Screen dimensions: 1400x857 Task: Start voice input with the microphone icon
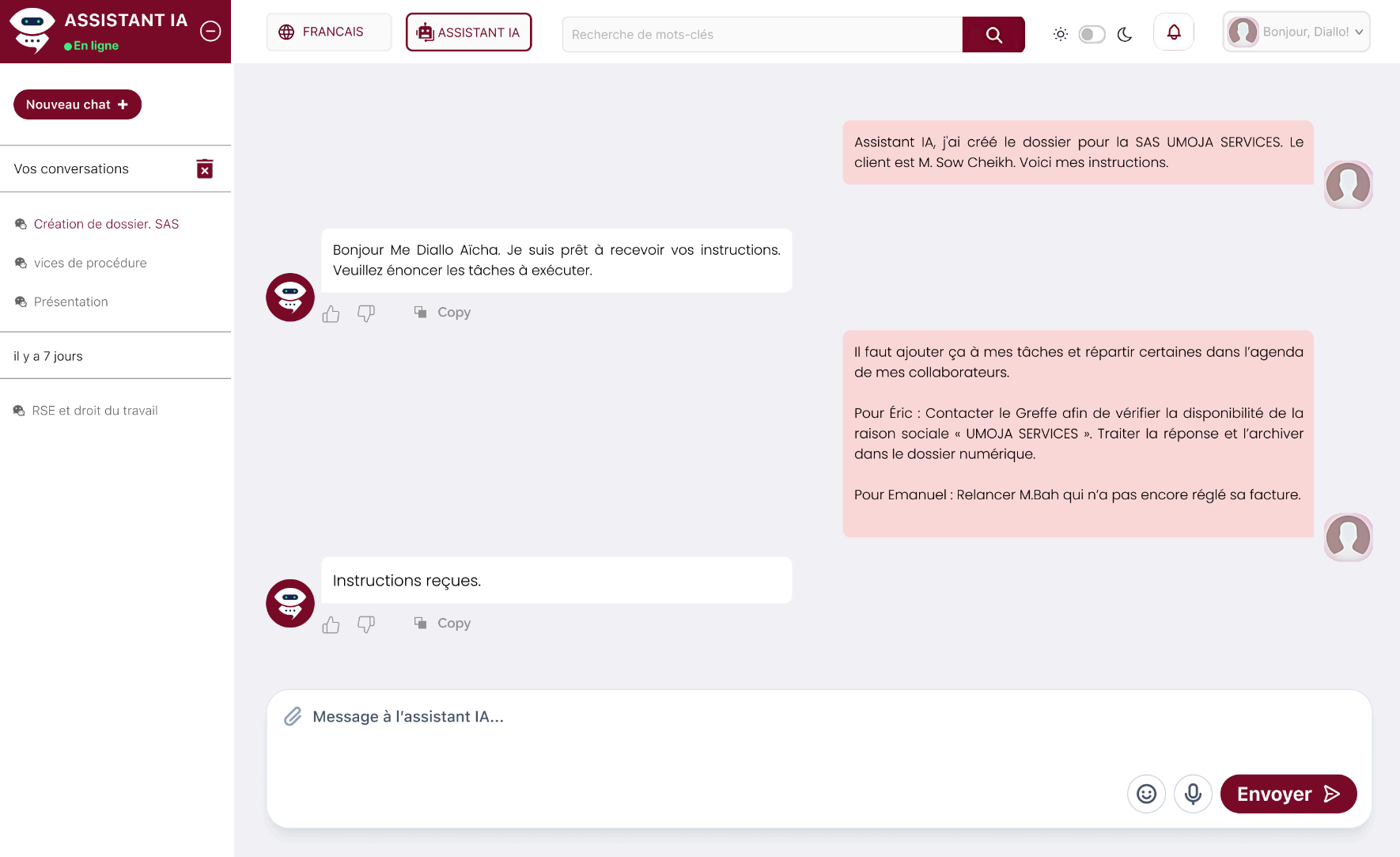click(1193, 794)
